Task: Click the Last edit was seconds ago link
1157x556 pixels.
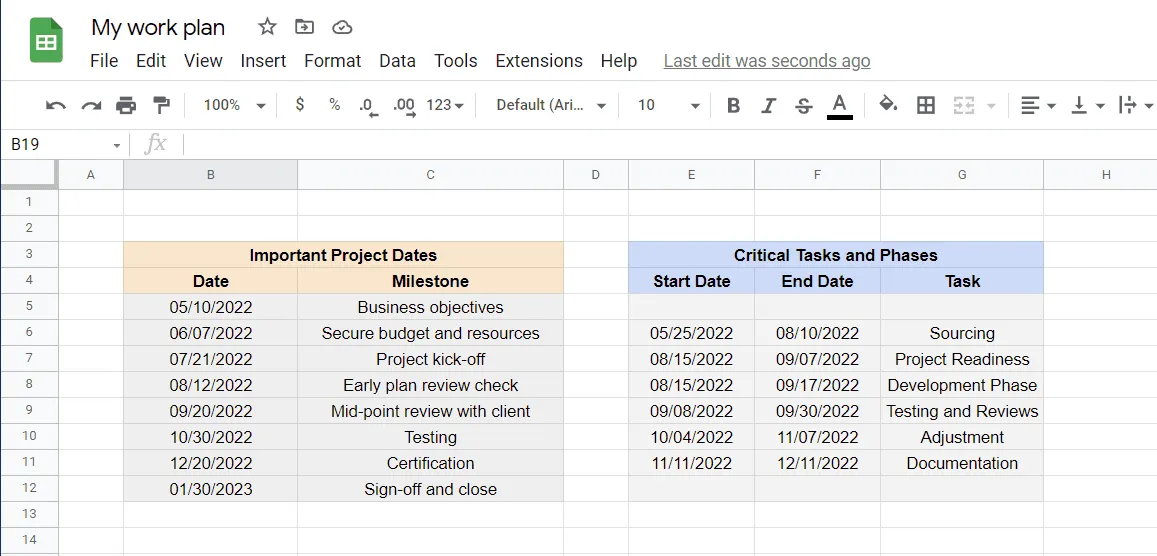Action: [766, 61]
